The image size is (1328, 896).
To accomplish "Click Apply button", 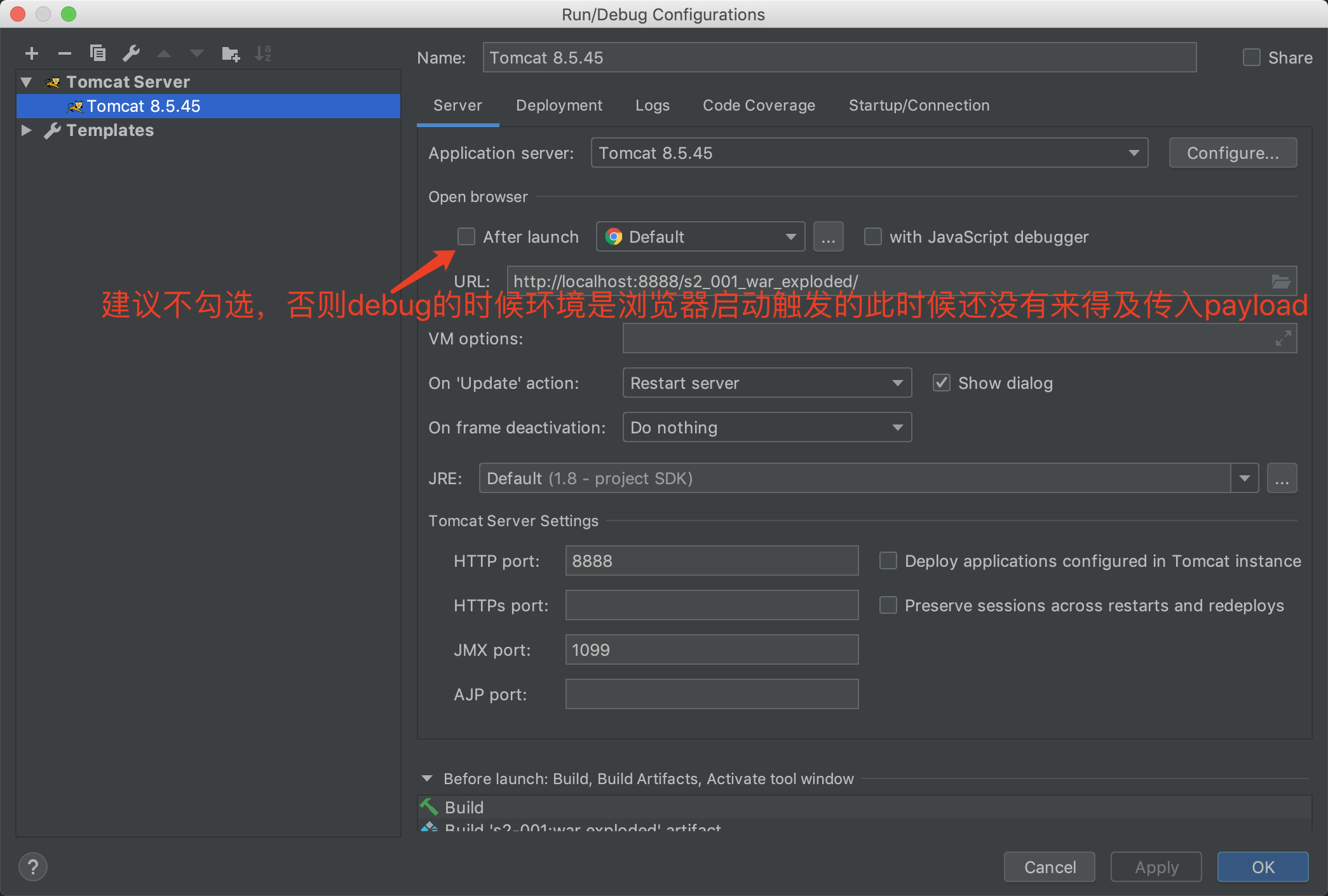I will pos(1156,867).
